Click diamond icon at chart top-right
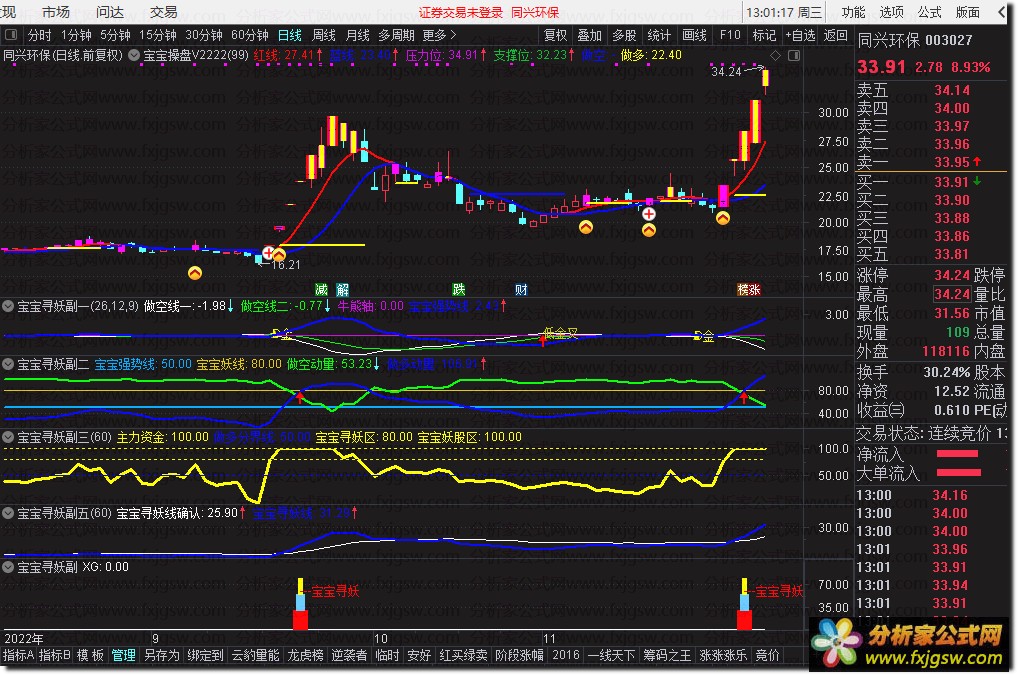Screen dimensions: 1019x675 (x=775, y=56)
